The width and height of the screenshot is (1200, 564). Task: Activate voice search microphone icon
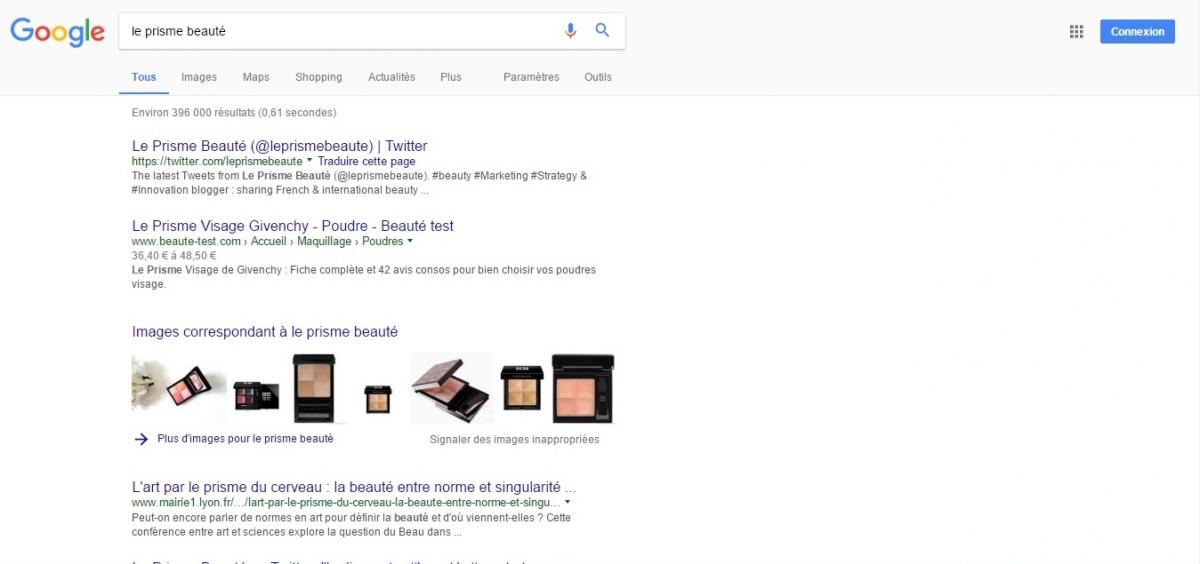[x=570, y=31]
